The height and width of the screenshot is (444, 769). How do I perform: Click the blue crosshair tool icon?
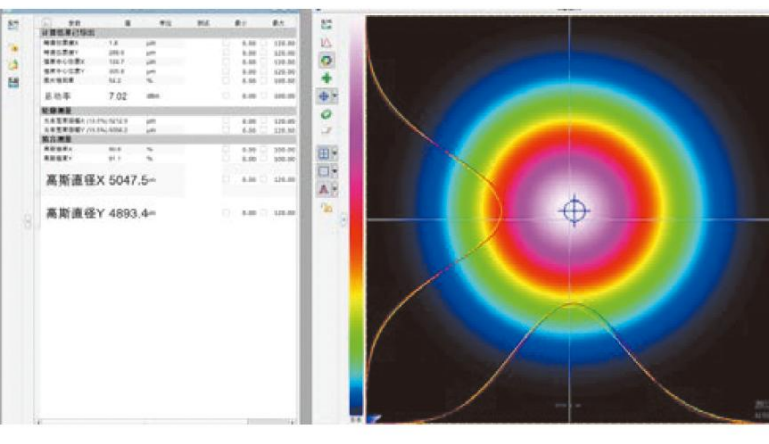324,97
